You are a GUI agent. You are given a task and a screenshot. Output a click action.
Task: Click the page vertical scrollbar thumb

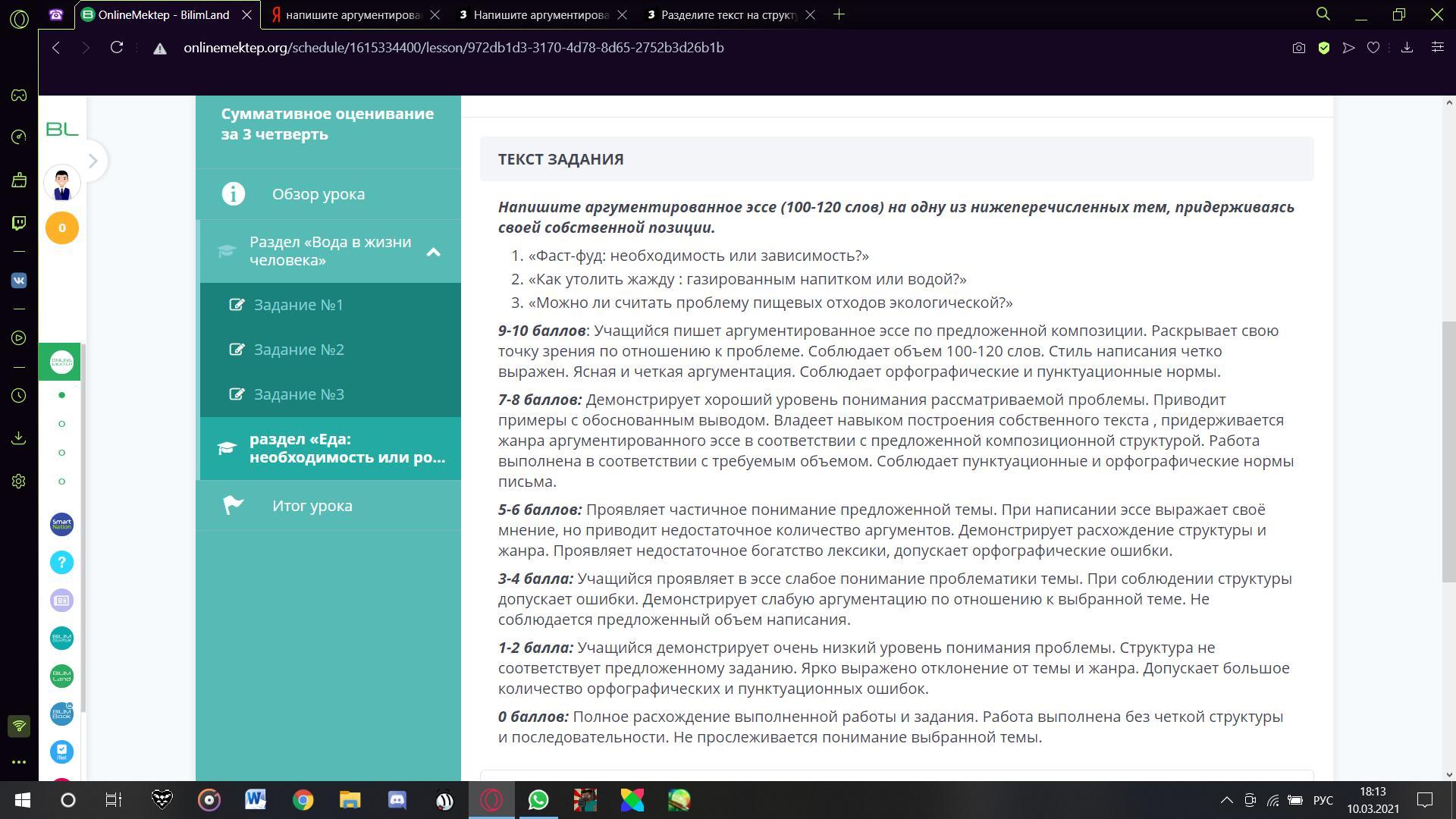[1449, 452]
